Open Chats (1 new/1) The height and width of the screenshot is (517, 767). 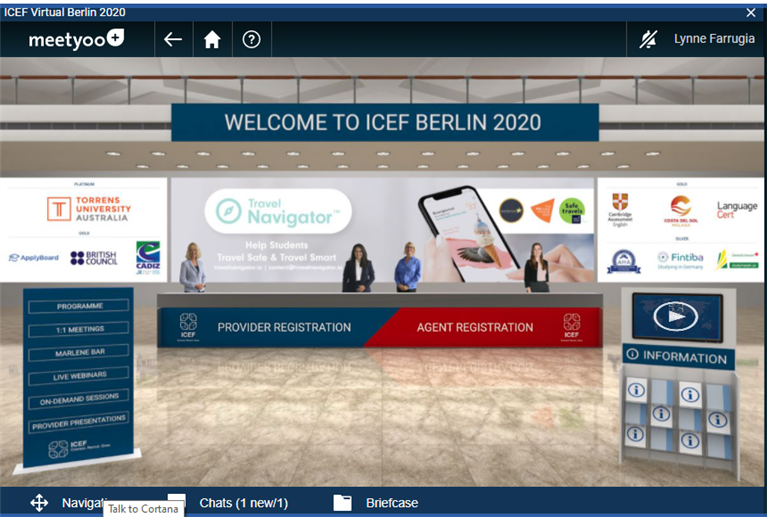[244, 503]
